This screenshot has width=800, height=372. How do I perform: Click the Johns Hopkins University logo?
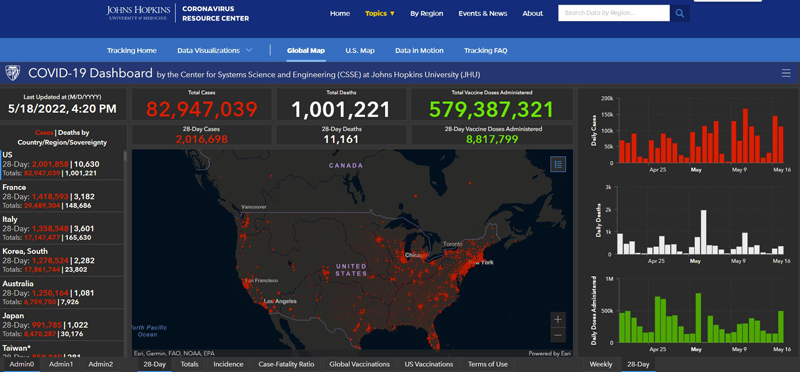click(x=138, y=13)
